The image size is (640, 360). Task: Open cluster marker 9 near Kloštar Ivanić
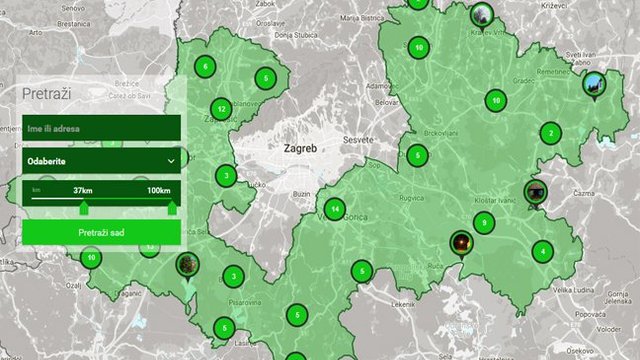pos(484,223)
